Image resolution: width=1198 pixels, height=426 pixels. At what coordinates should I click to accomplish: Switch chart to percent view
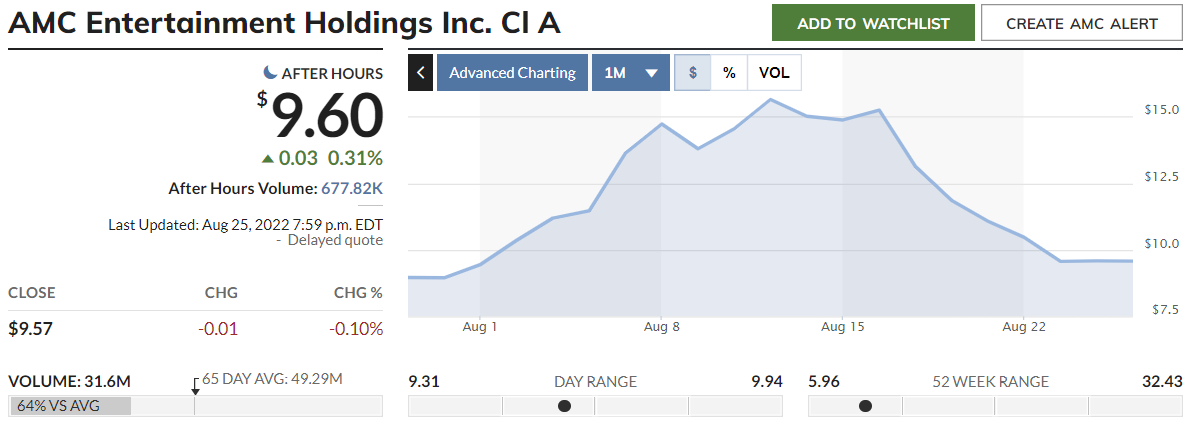[729, 73]
